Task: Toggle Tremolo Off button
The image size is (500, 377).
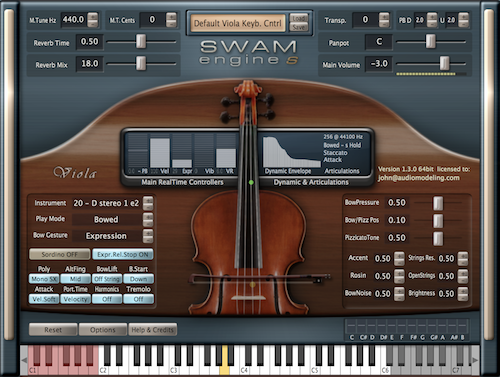Action: 138,299
